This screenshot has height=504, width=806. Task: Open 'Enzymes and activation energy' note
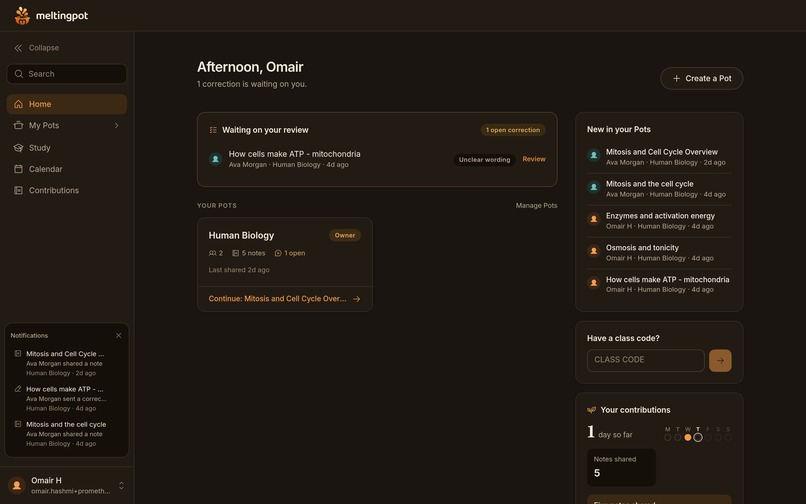click(x=660, y=215)
